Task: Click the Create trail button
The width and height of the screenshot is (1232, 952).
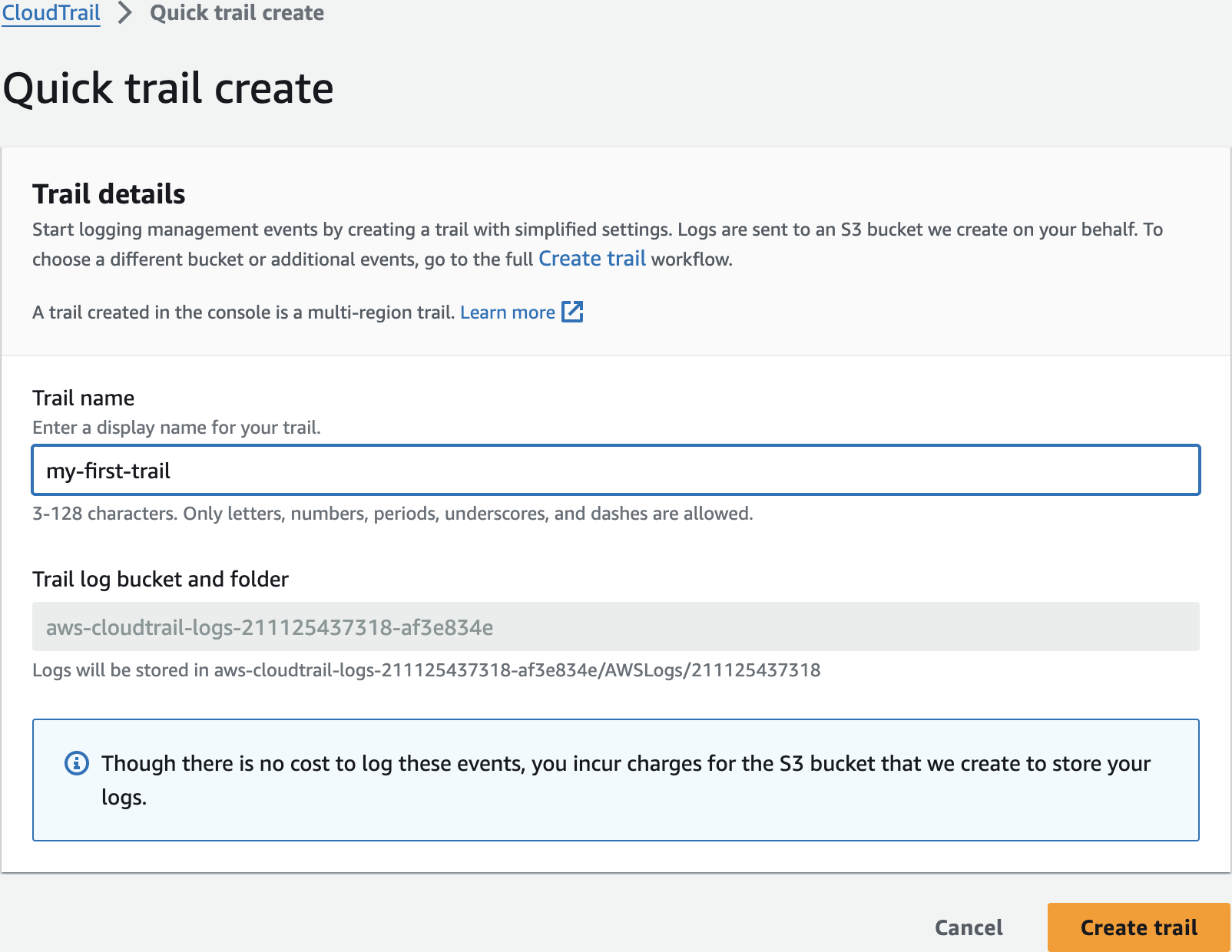Action: click(1139, 927)
